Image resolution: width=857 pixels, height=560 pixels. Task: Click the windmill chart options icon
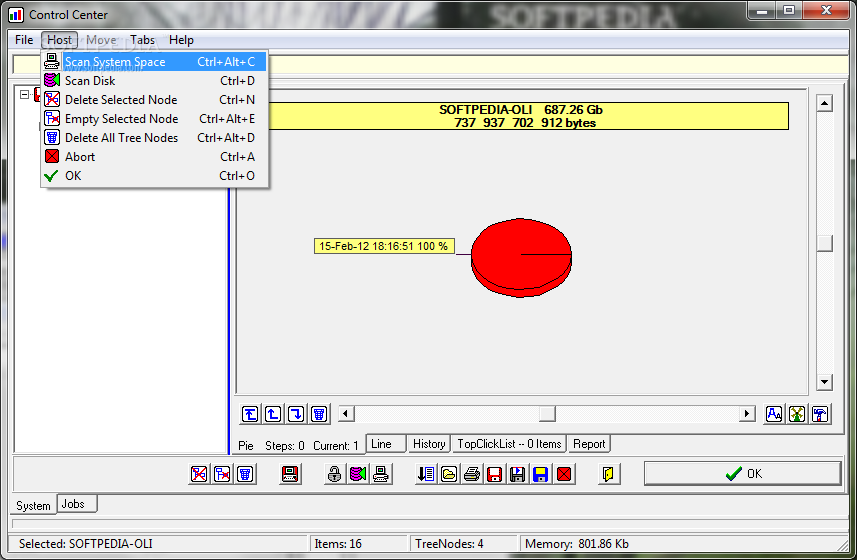pos(797,414)
